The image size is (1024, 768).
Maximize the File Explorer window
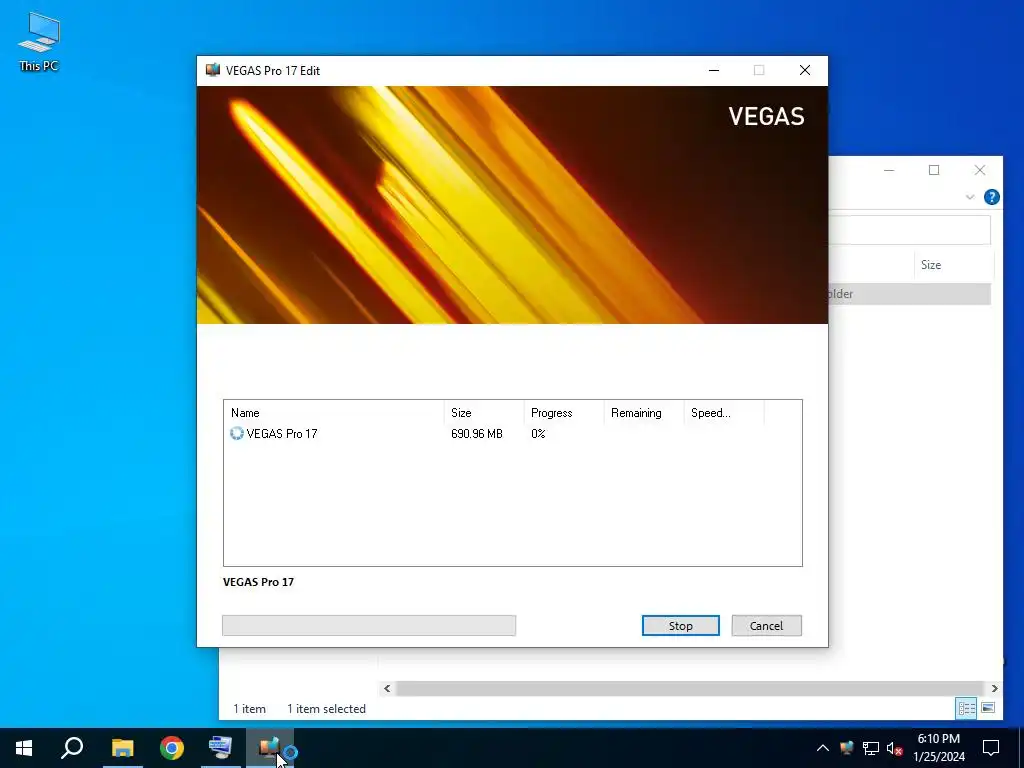click(x=934, y=170)
